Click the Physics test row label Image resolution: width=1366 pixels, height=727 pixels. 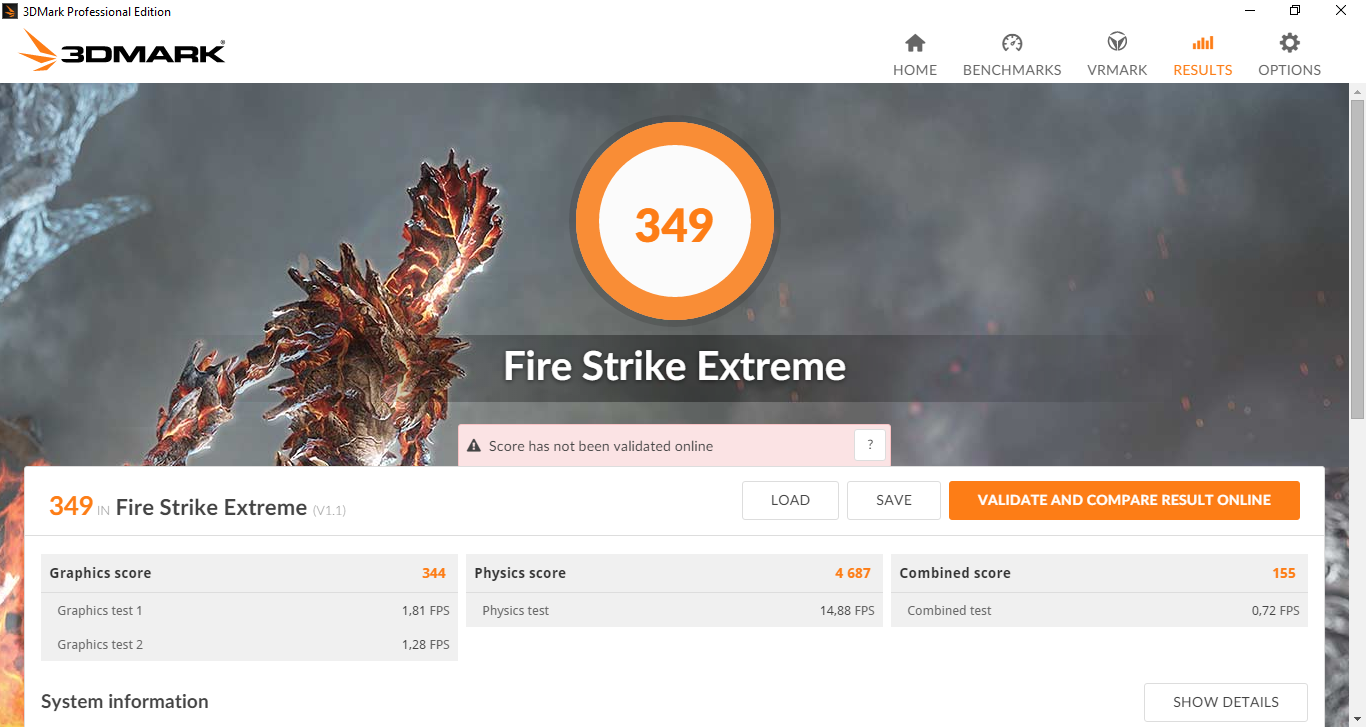pos(515,610)
